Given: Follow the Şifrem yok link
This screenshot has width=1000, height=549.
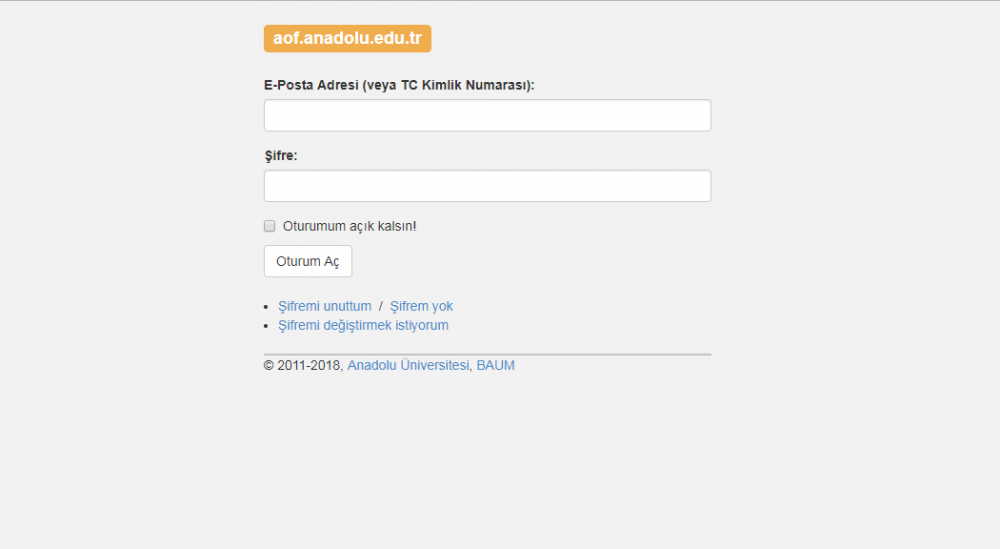Looking at the screenshot, I should click(x=421, y=306).
